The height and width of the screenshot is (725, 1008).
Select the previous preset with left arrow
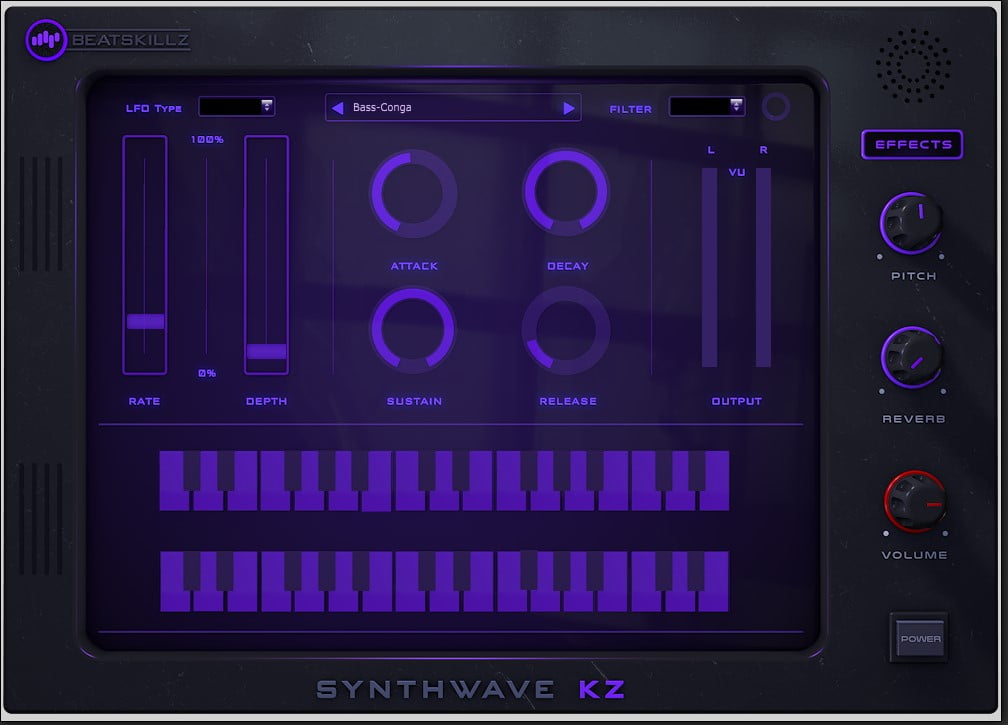(338, 108)
